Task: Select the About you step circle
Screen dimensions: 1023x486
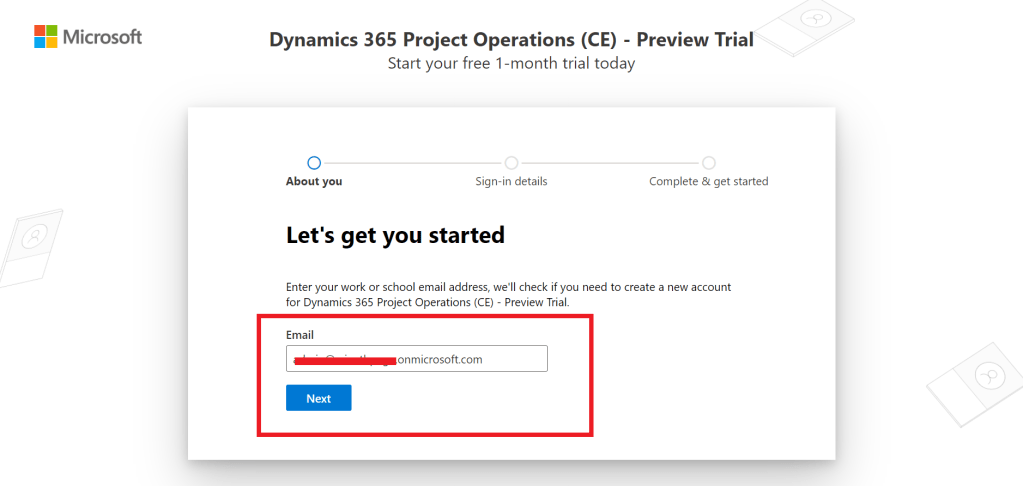Action: pyautogui.click(x=314, y=162)
